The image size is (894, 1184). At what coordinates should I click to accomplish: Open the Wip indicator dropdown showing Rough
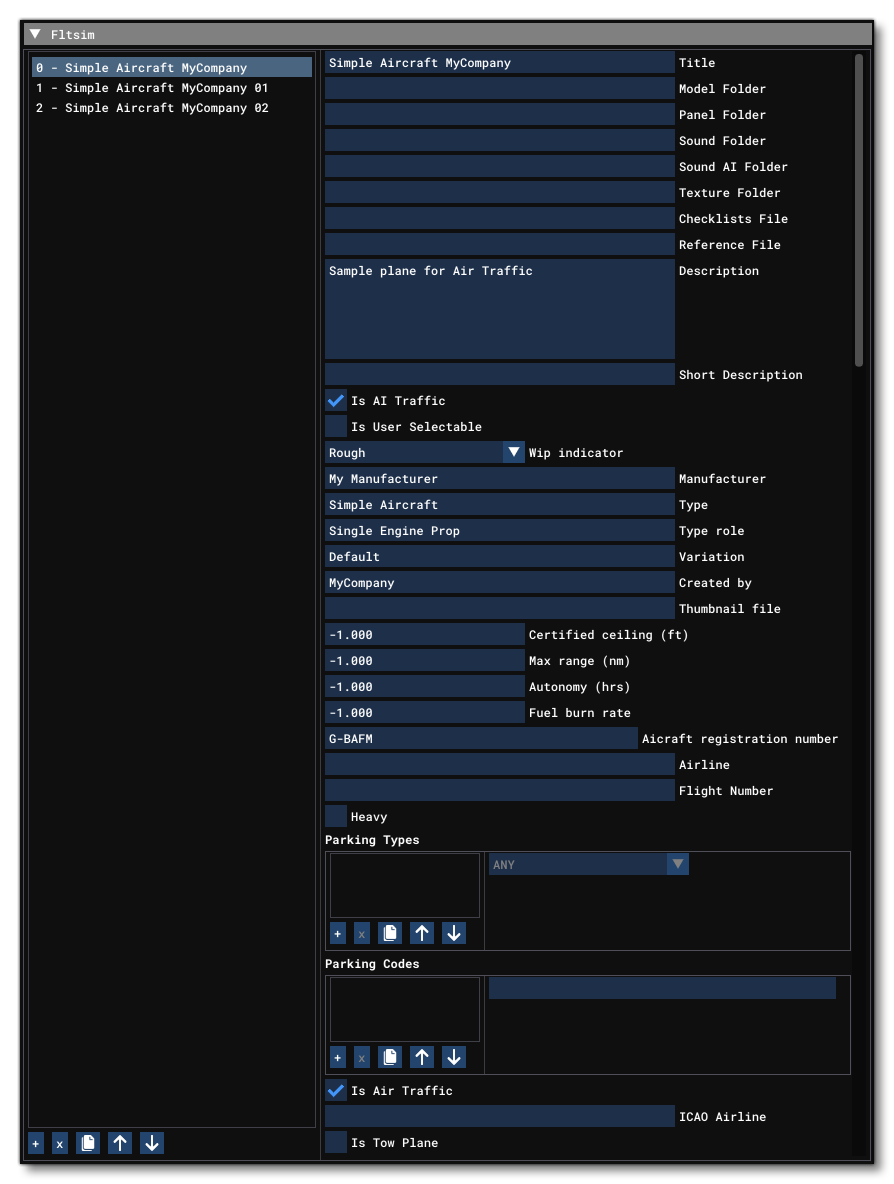point(513,452)
